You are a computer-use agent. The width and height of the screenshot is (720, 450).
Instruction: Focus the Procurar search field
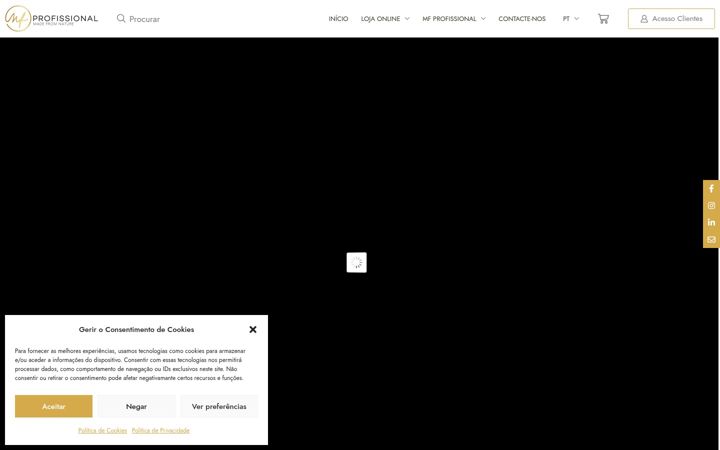144,19
